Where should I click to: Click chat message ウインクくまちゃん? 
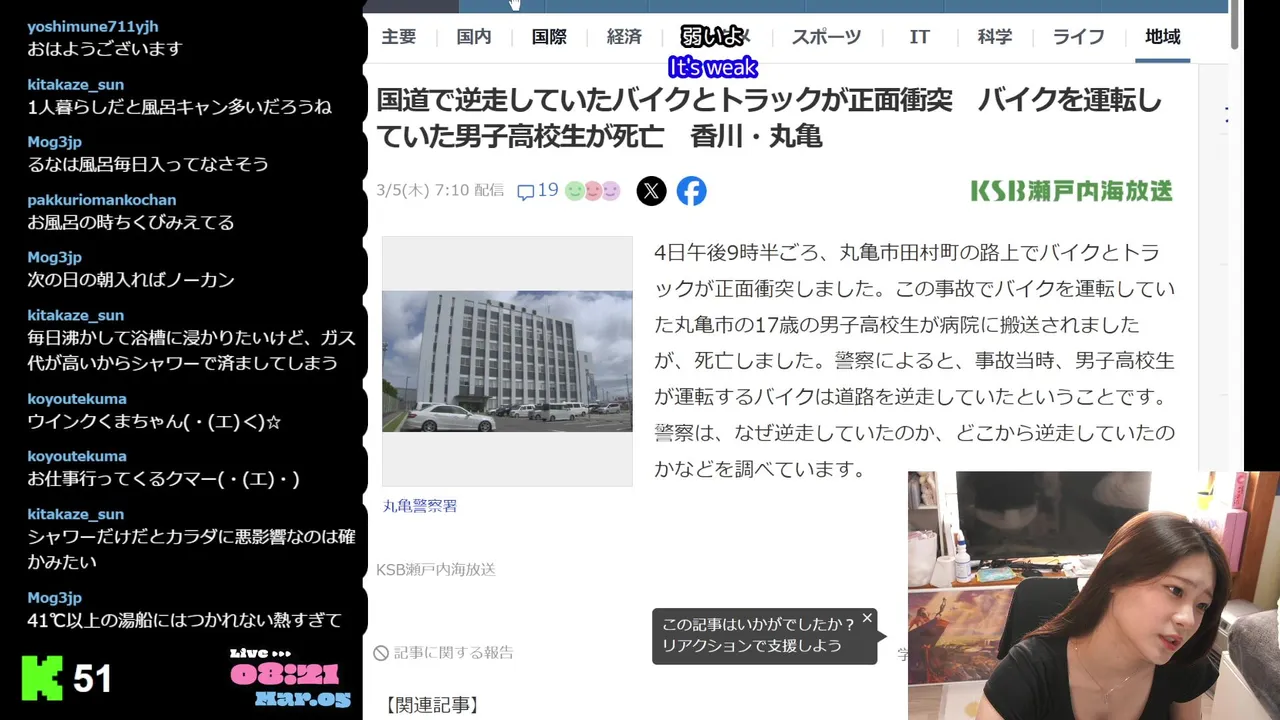click(154, 422)
